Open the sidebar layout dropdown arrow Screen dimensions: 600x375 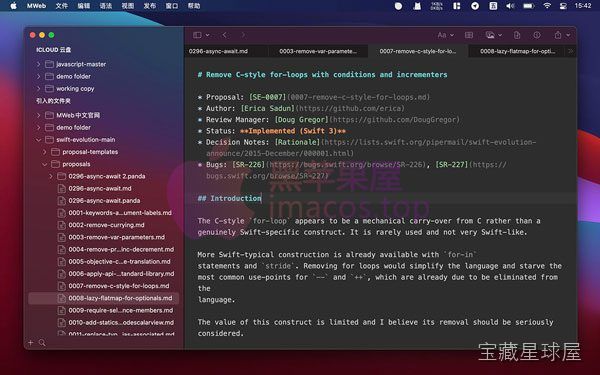click(x=207, y=35)
